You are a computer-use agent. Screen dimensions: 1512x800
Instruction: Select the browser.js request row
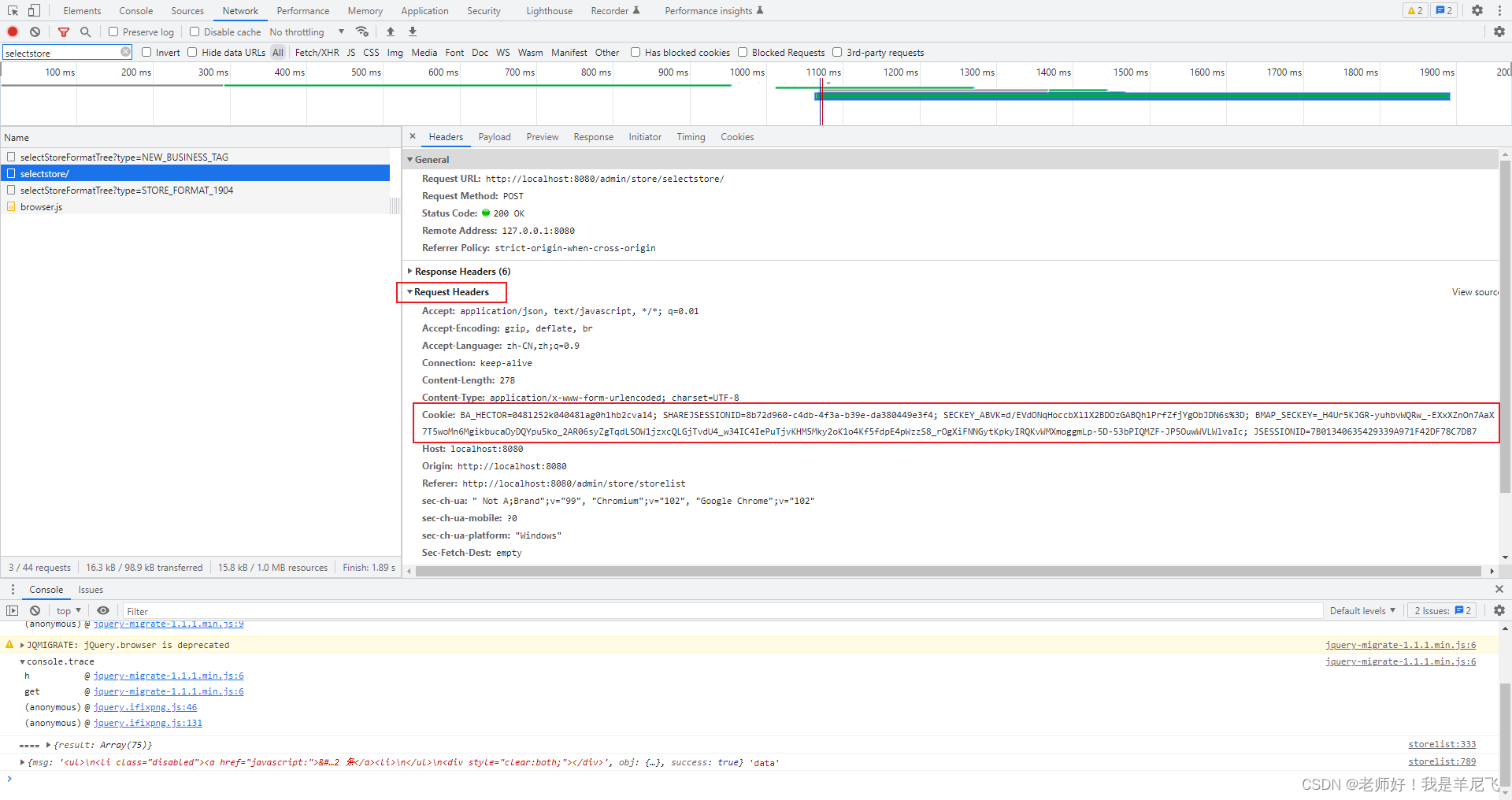click(195, 206)
